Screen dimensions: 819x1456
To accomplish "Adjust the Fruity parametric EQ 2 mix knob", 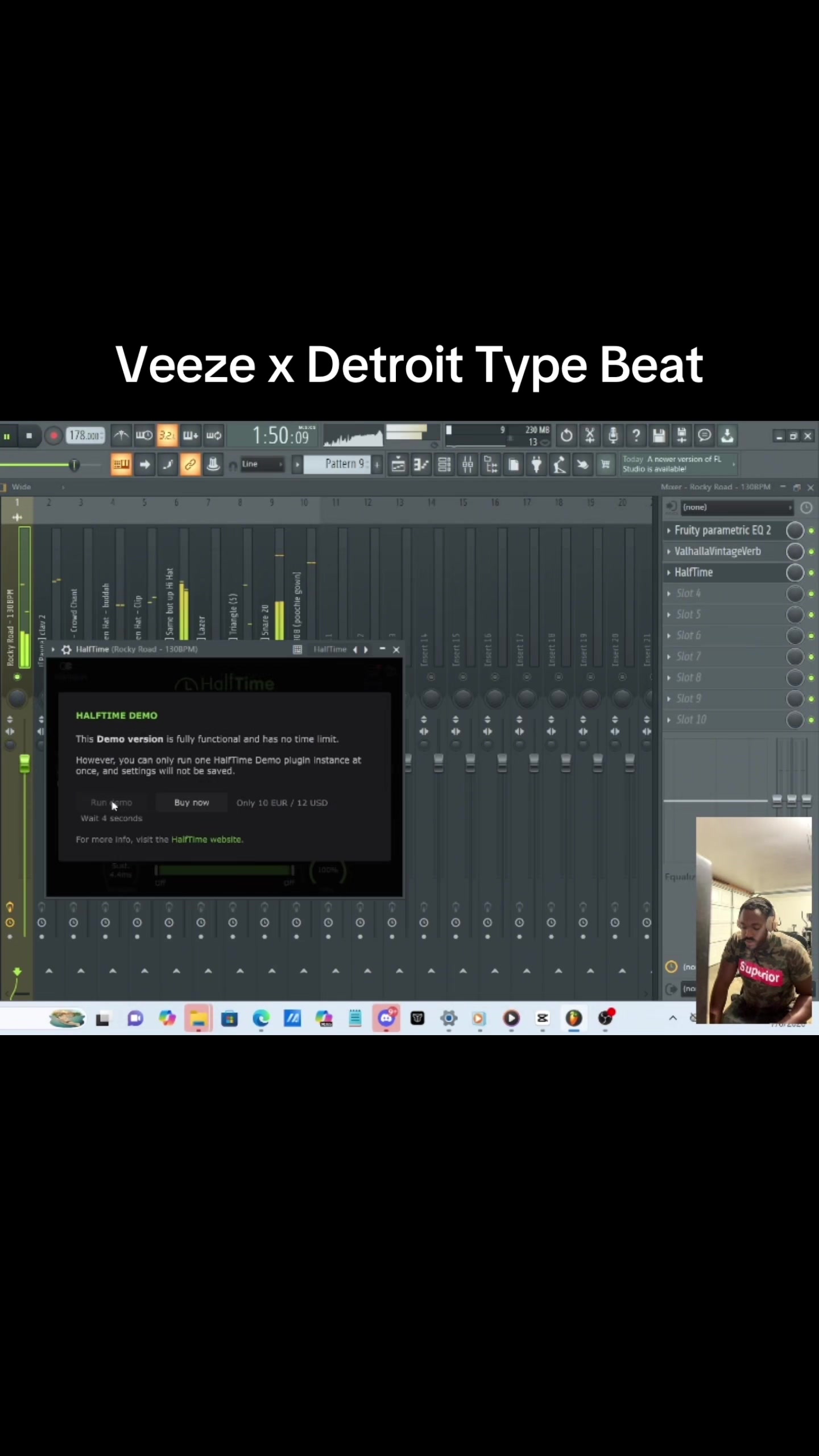I will (x=795, y=531).
